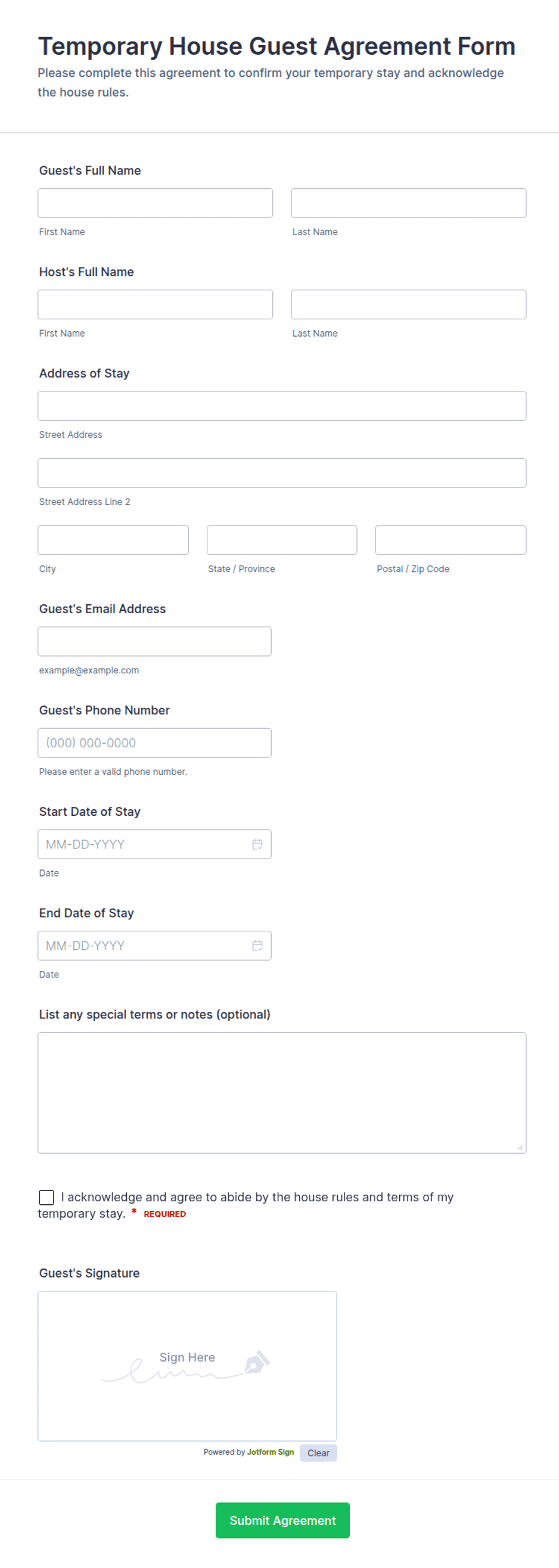Click the Sign Here signature pad
This screenshot has height=1568, width=559.
pyautogui.click(x=188, y=1366)
